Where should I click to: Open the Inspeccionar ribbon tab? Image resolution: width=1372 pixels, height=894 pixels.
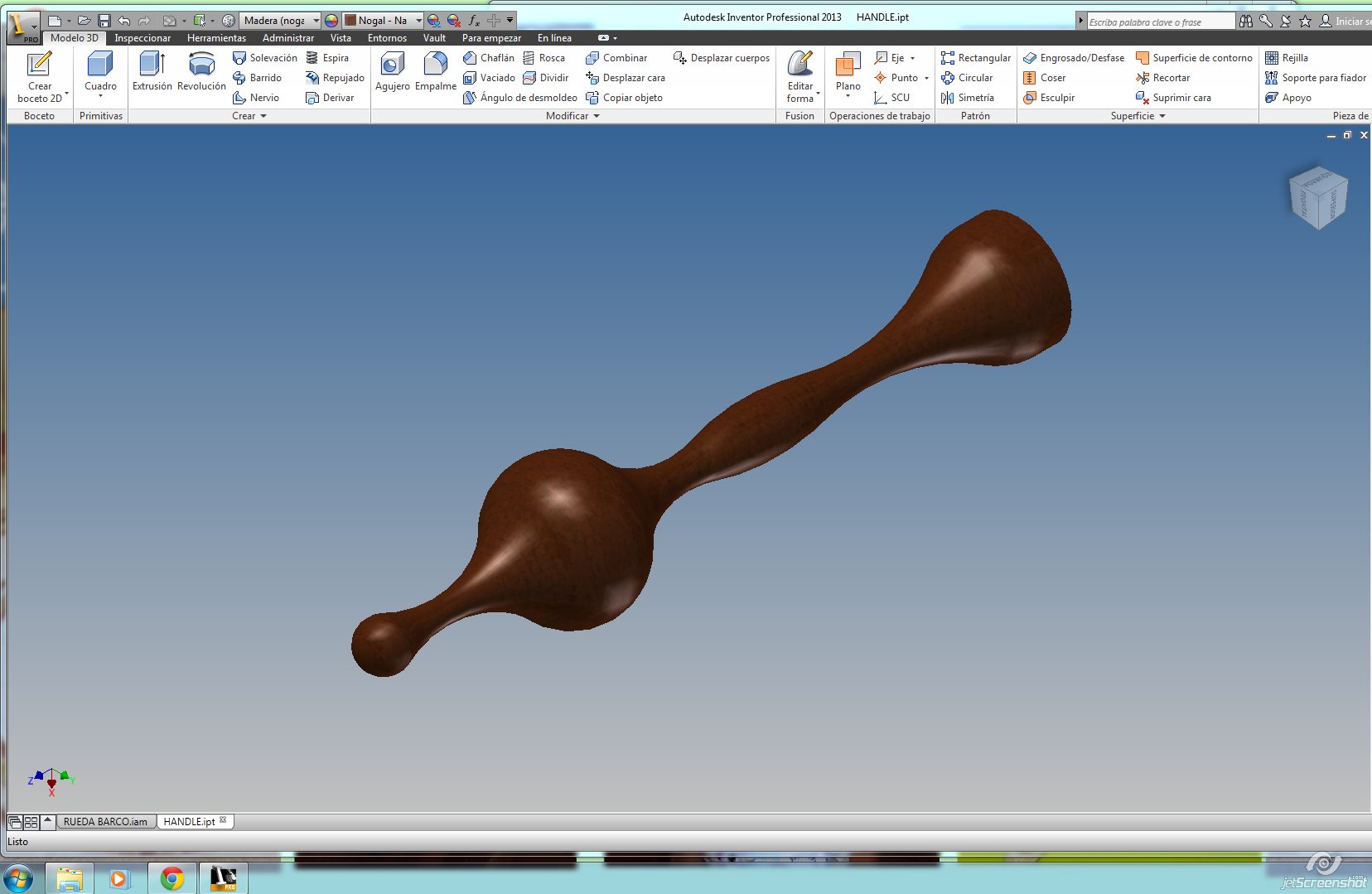point(143,38)
